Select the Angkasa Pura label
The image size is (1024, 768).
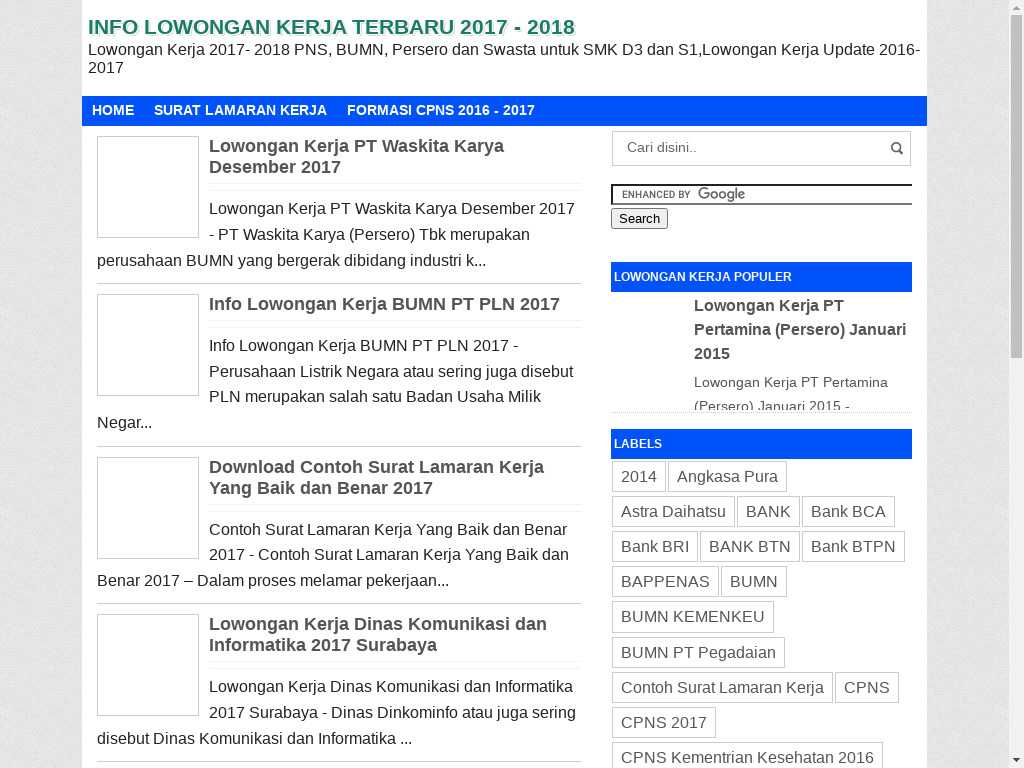[x=727, y=477]
